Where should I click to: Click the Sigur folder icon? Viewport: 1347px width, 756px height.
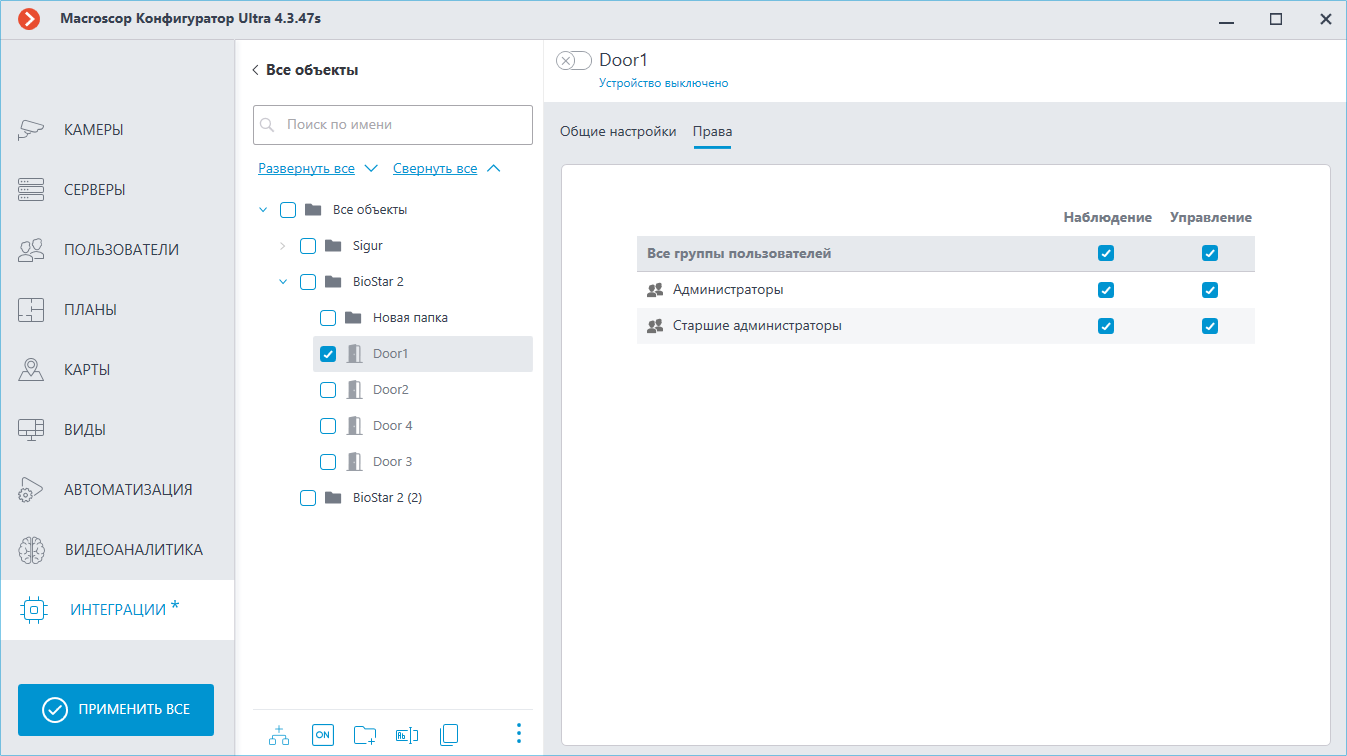333,246
